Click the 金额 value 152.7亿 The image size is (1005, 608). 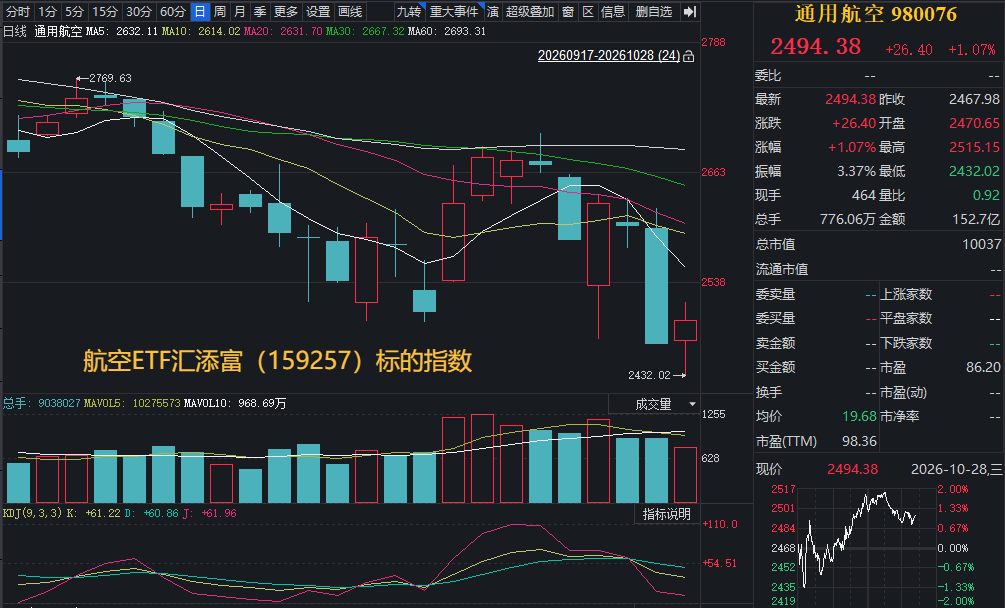[x=976, y=219]
